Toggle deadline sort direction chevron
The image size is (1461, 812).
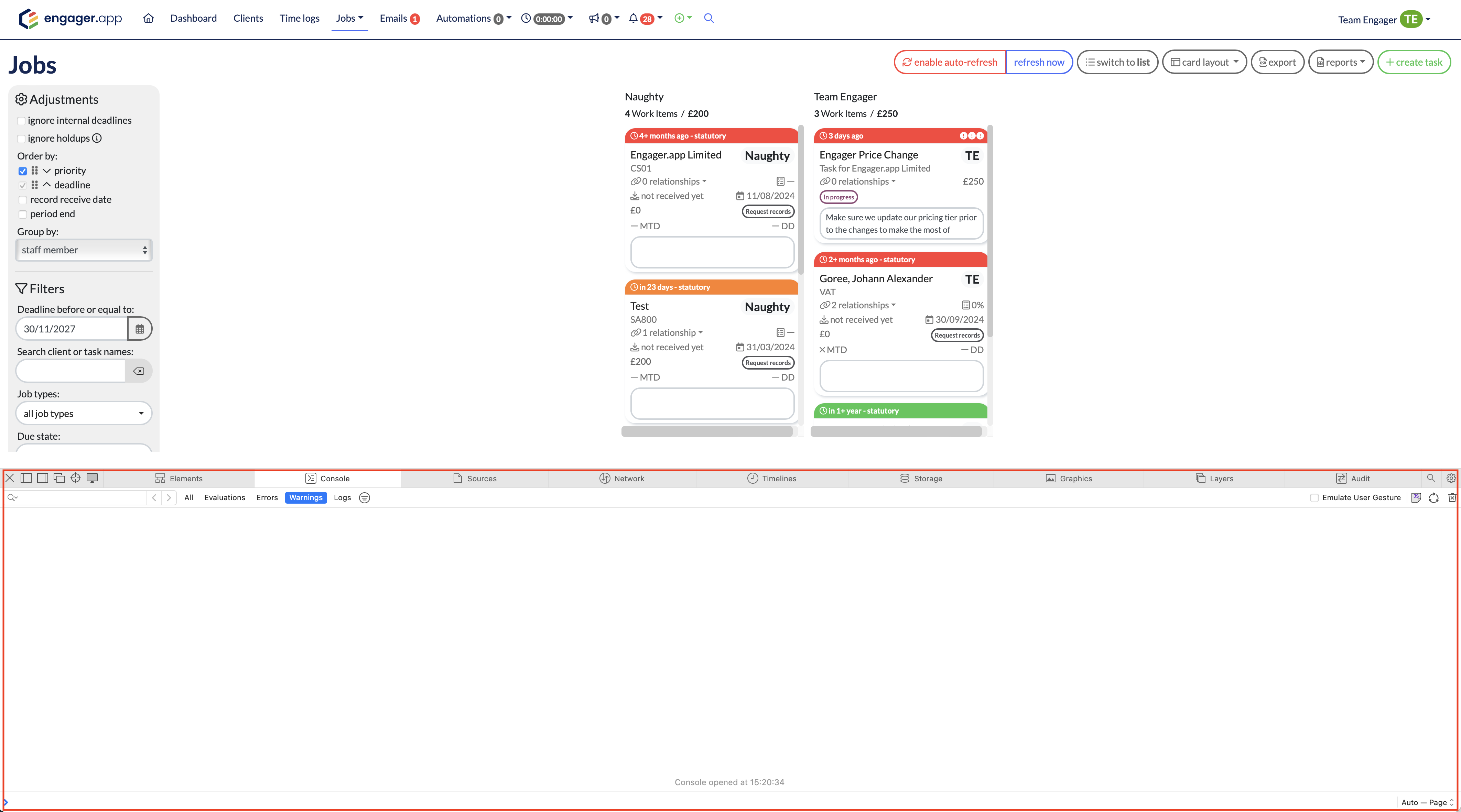46,185
